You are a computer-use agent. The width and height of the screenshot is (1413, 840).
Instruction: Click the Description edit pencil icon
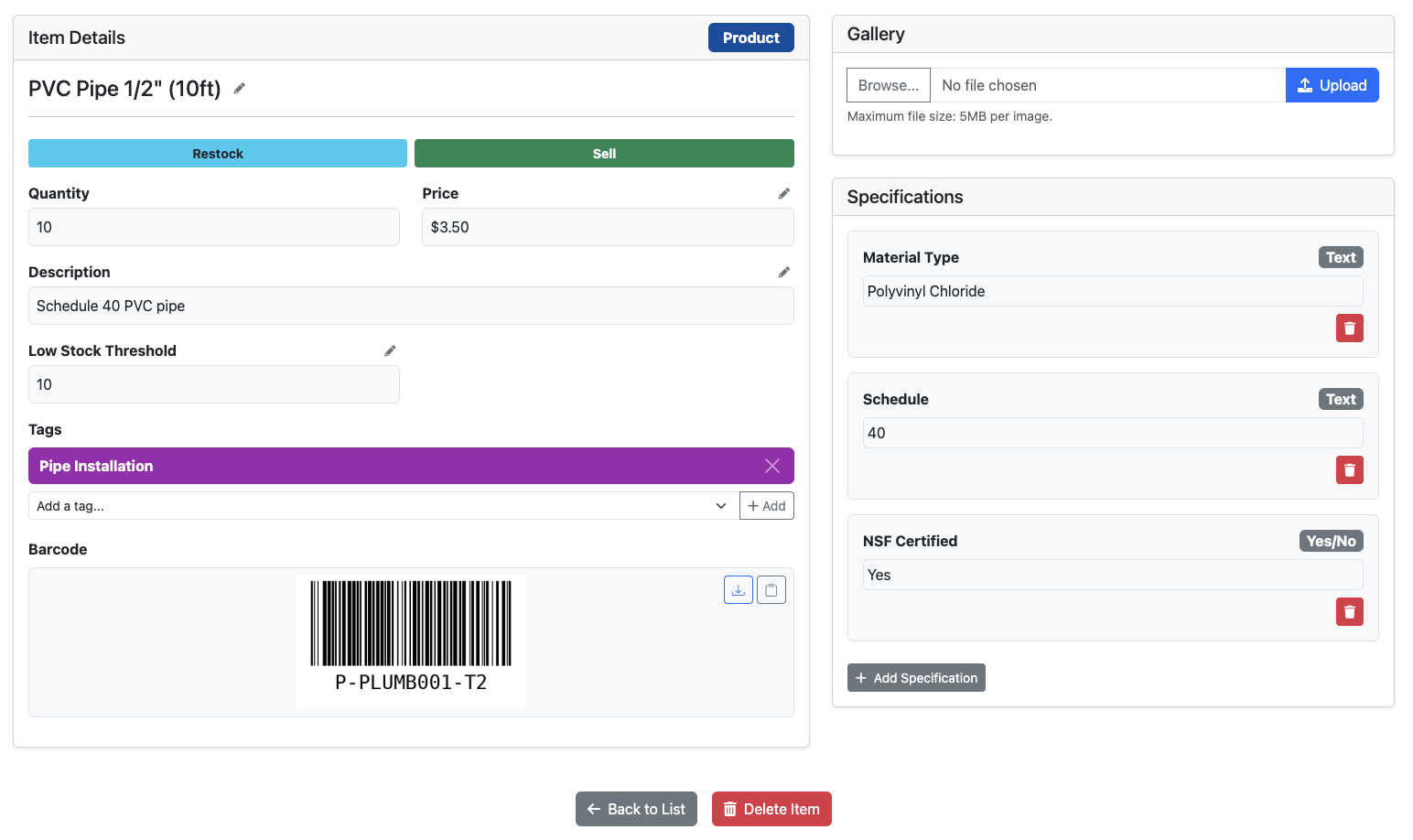[783, 272]
